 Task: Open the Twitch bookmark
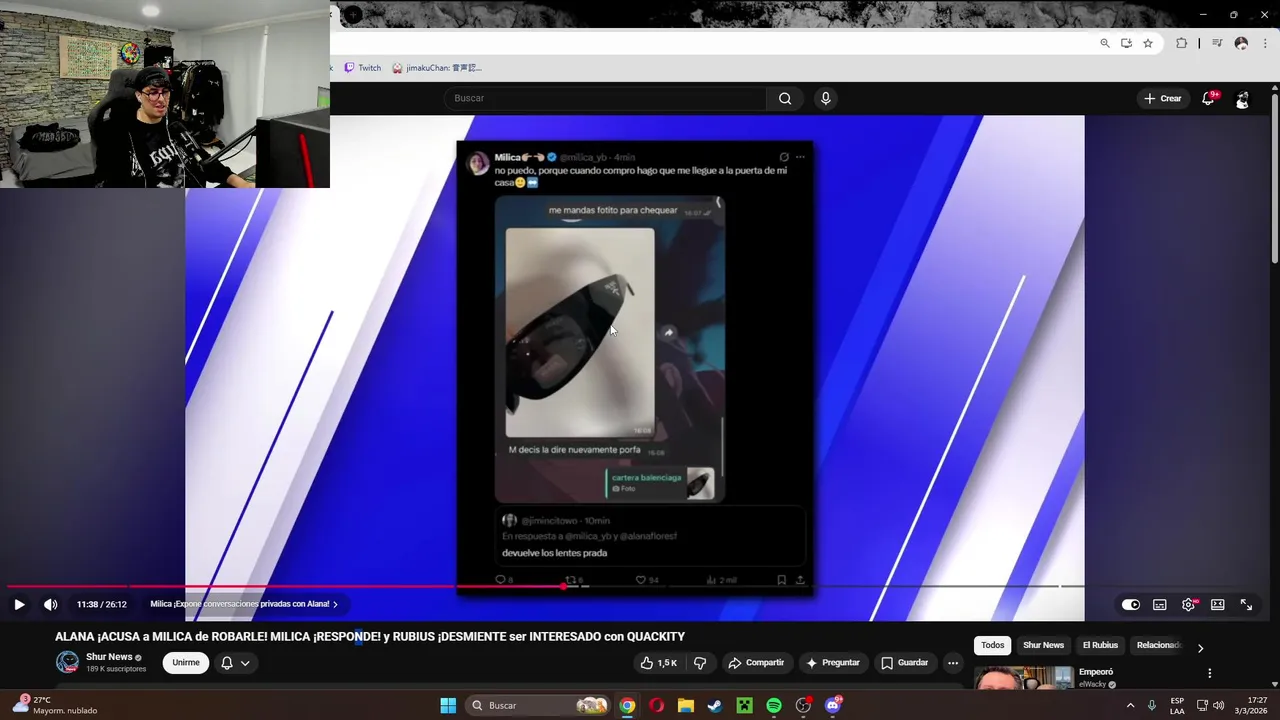pos(363,68)
